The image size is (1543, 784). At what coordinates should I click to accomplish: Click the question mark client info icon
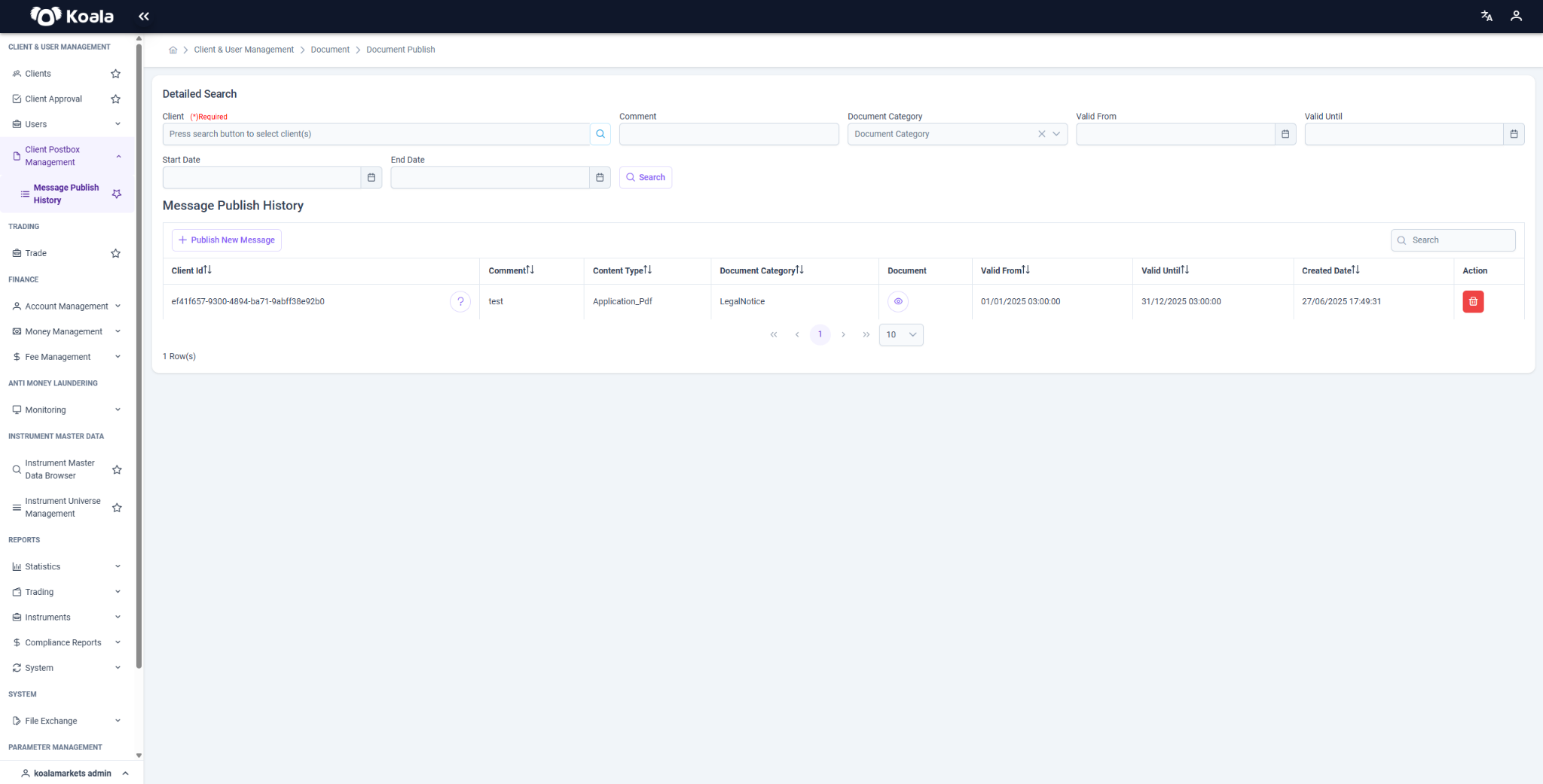click(460, 301)
